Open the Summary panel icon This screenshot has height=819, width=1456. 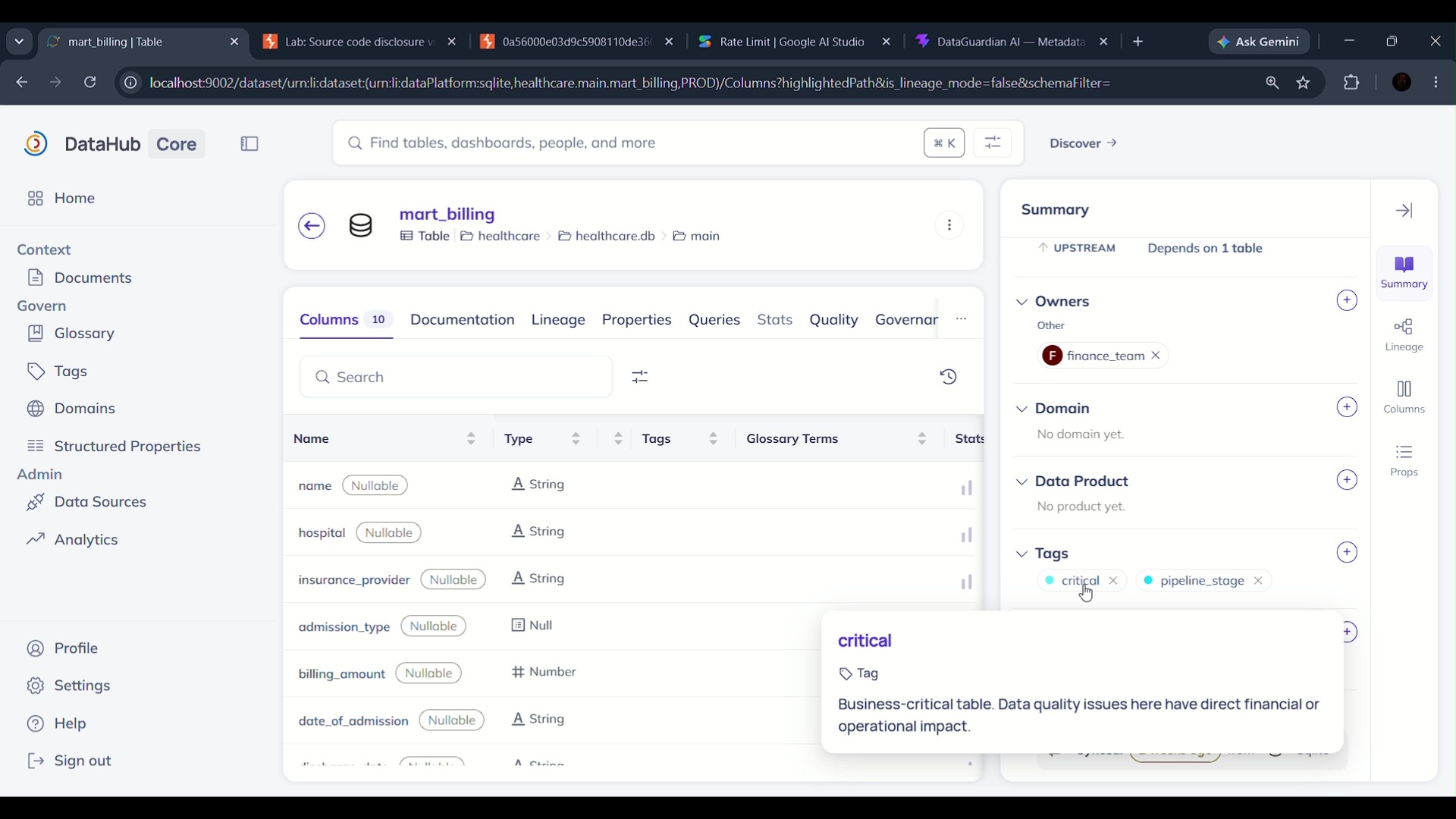pyautogui.click(x=1404, y=273)
